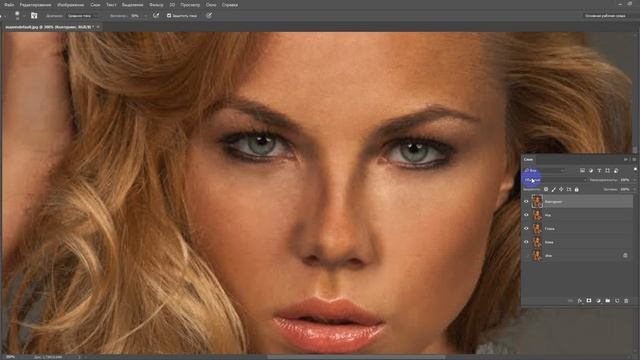
Task: Open the tonal range dropdown in options bar
Action: click(x=82, y=16)
